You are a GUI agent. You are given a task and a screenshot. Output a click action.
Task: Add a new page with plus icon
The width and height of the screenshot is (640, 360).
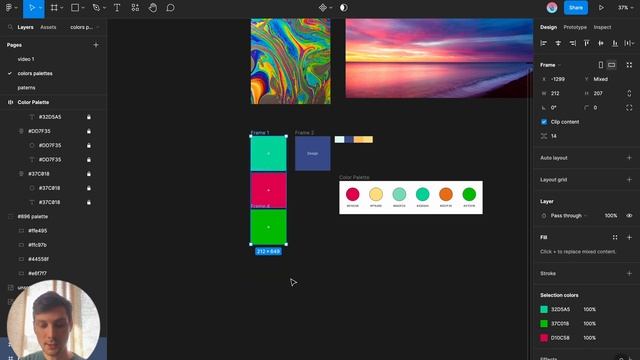coord(96,45)
